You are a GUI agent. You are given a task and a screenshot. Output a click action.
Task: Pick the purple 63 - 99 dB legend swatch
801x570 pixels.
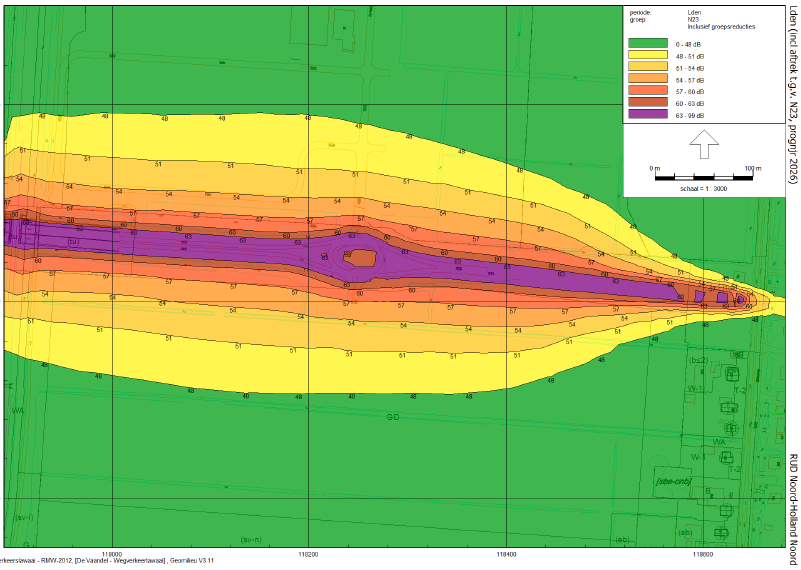[646, 115]
